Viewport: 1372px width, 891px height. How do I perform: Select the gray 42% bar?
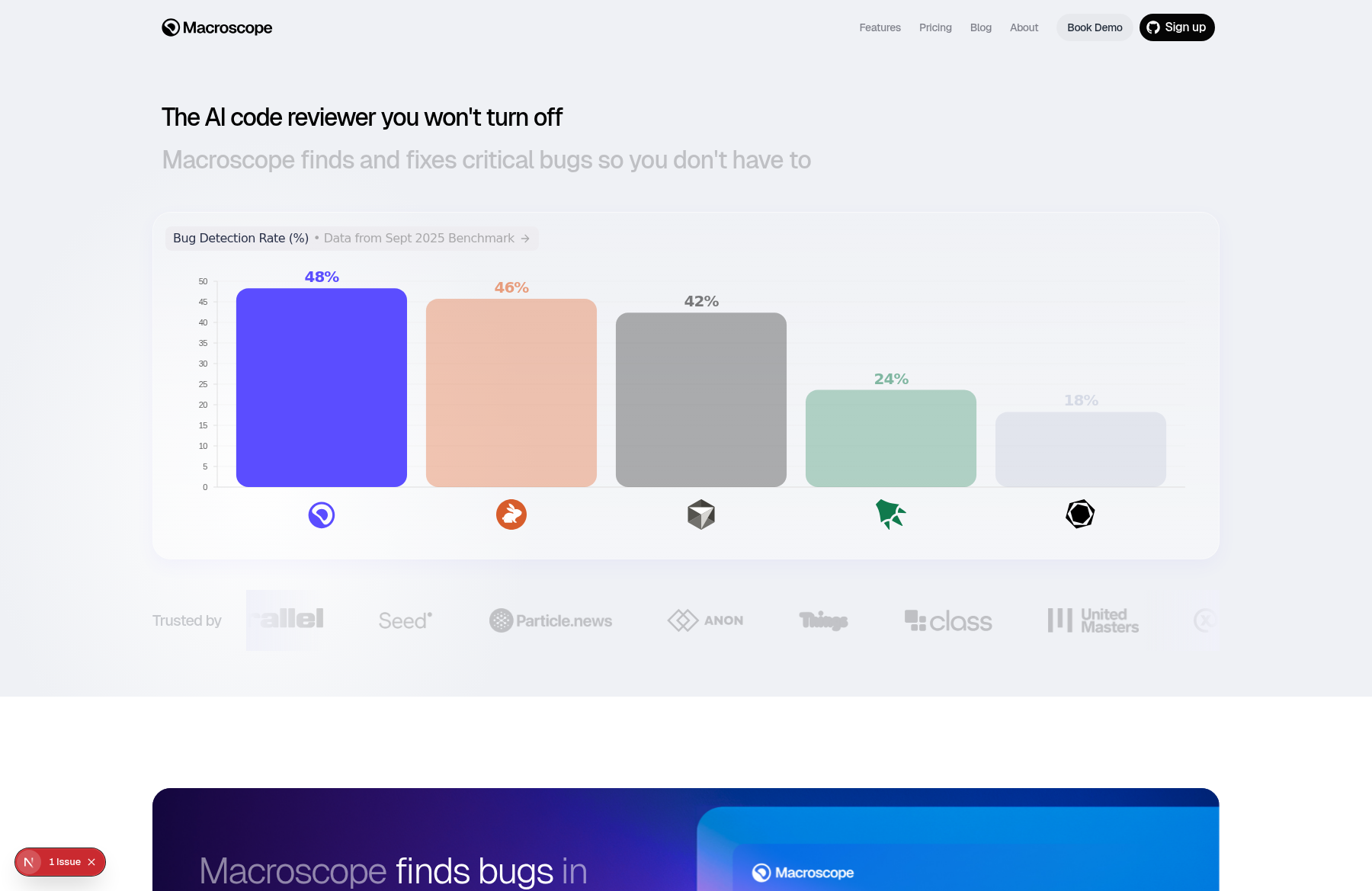coord(701,399)
